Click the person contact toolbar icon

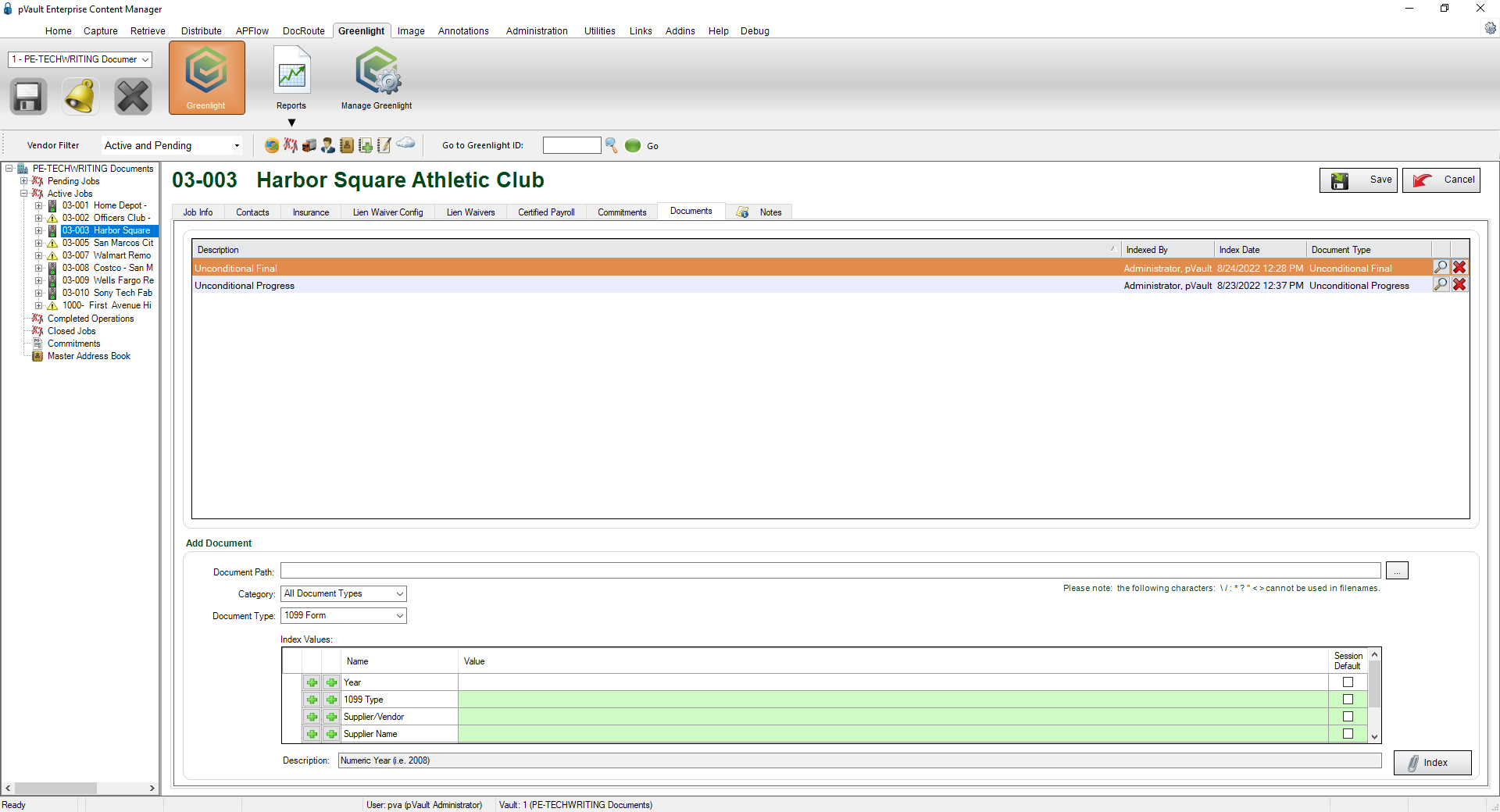[x=328, y=145]
